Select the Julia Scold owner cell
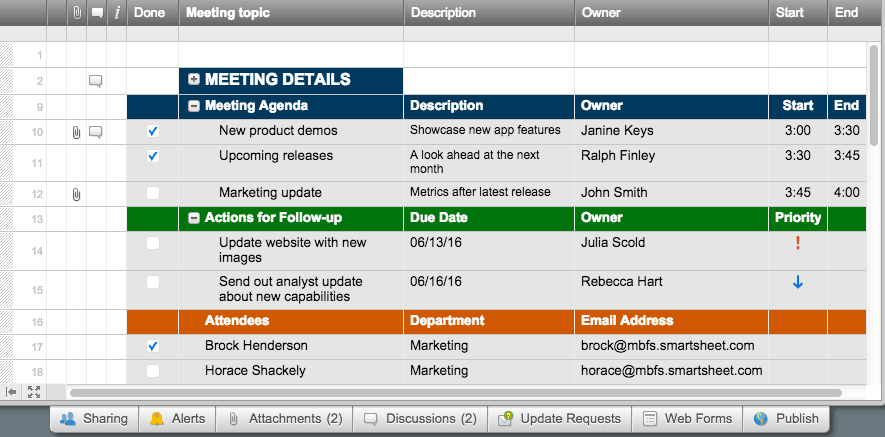 click(x=671, y=243)
